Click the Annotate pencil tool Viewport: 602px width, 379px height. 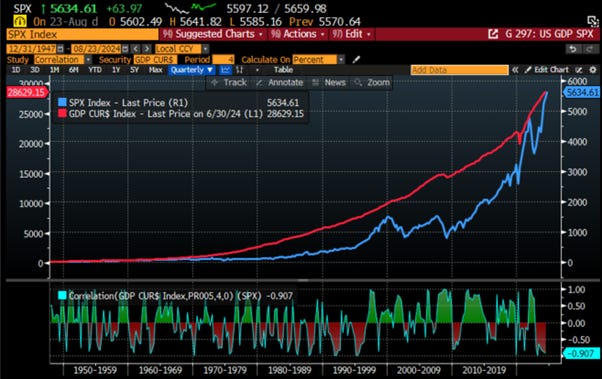pos(280,83)
